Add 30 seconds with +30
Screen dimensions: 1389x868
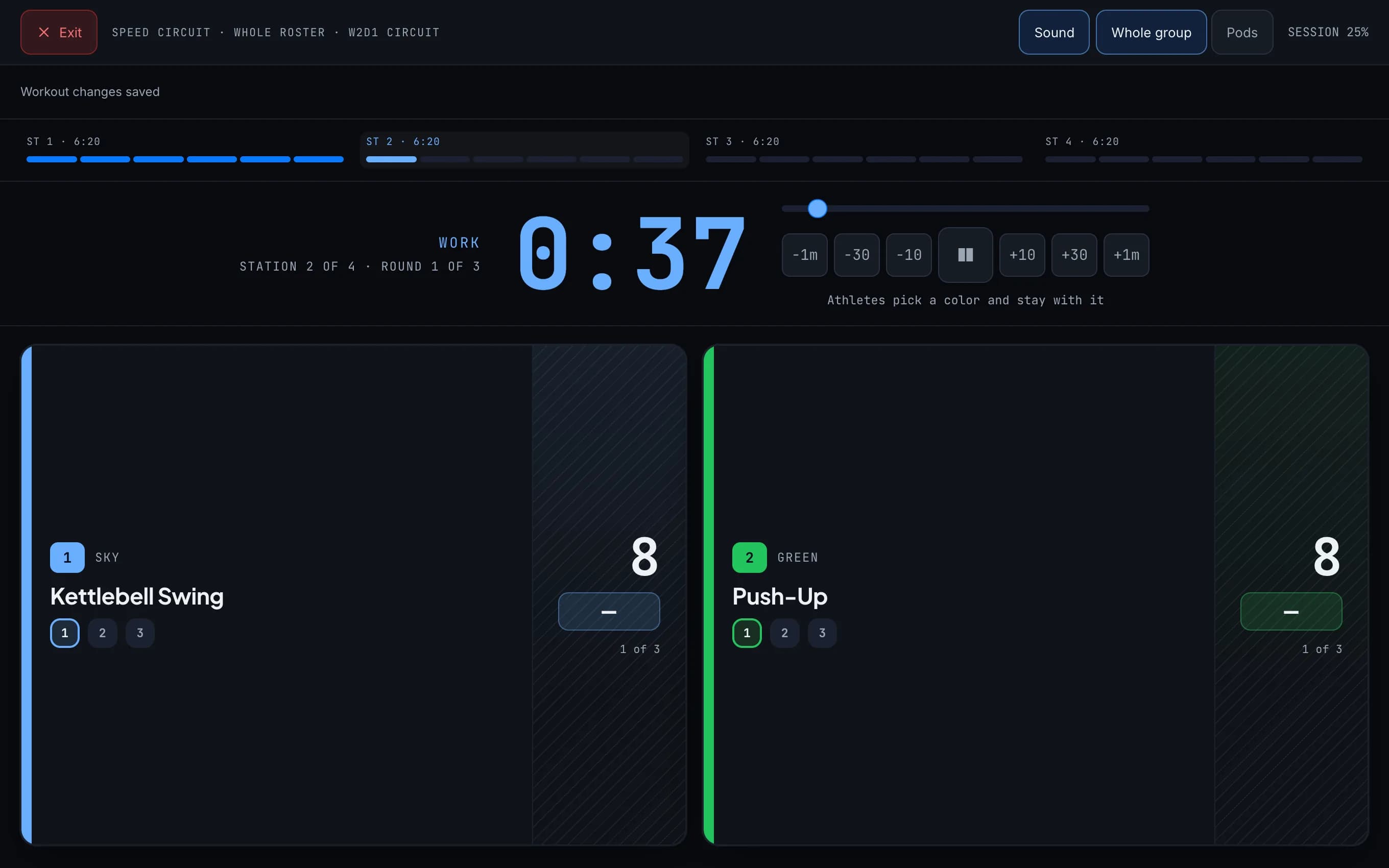pyautogui.click(x=1074, y=255)
